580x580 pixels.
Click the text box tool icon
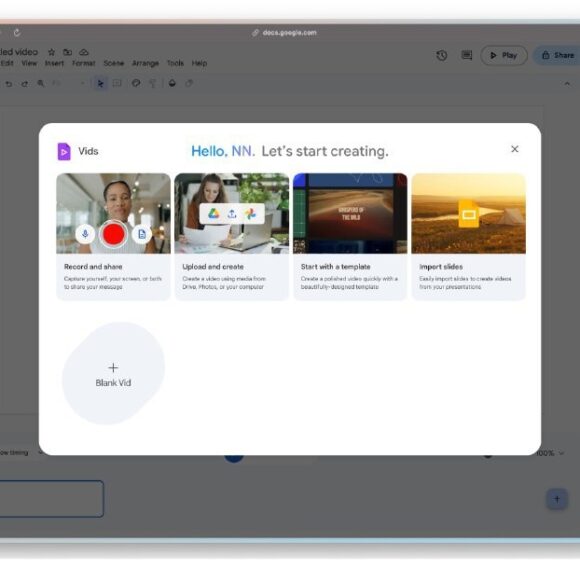coord(117,84)
